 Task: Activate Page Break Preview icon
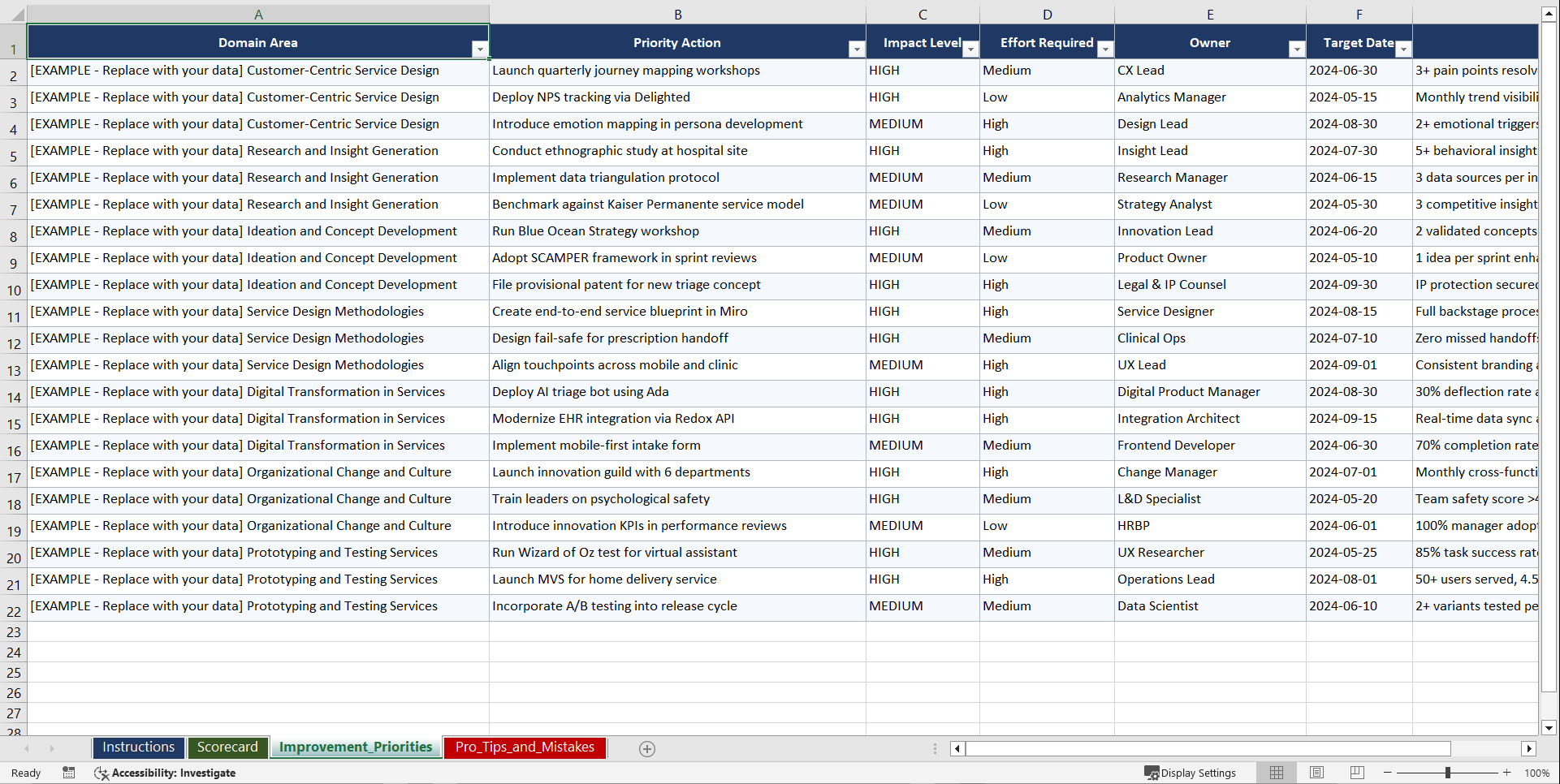tap(1357, 773)
